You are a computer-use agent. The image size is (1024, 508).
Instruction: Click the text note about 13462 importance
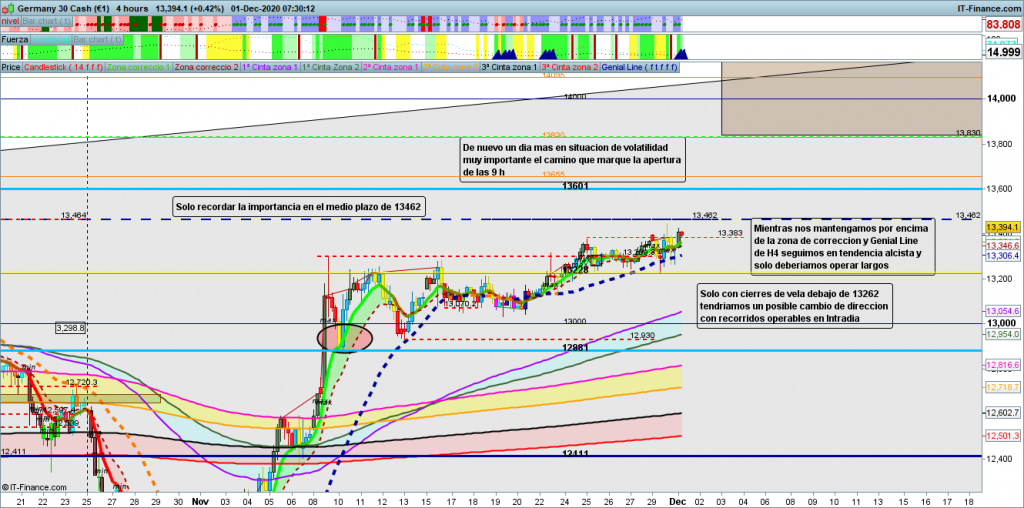[299, 207]
